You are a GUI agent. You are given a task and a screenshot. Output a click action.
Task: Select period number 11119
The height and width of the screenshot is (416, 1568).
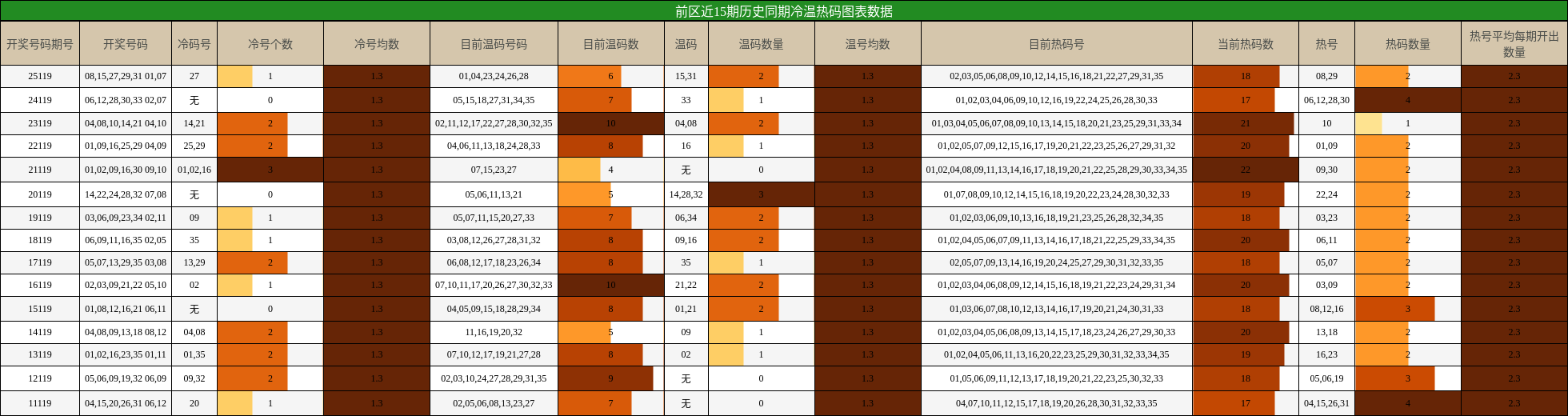[40, 403]
